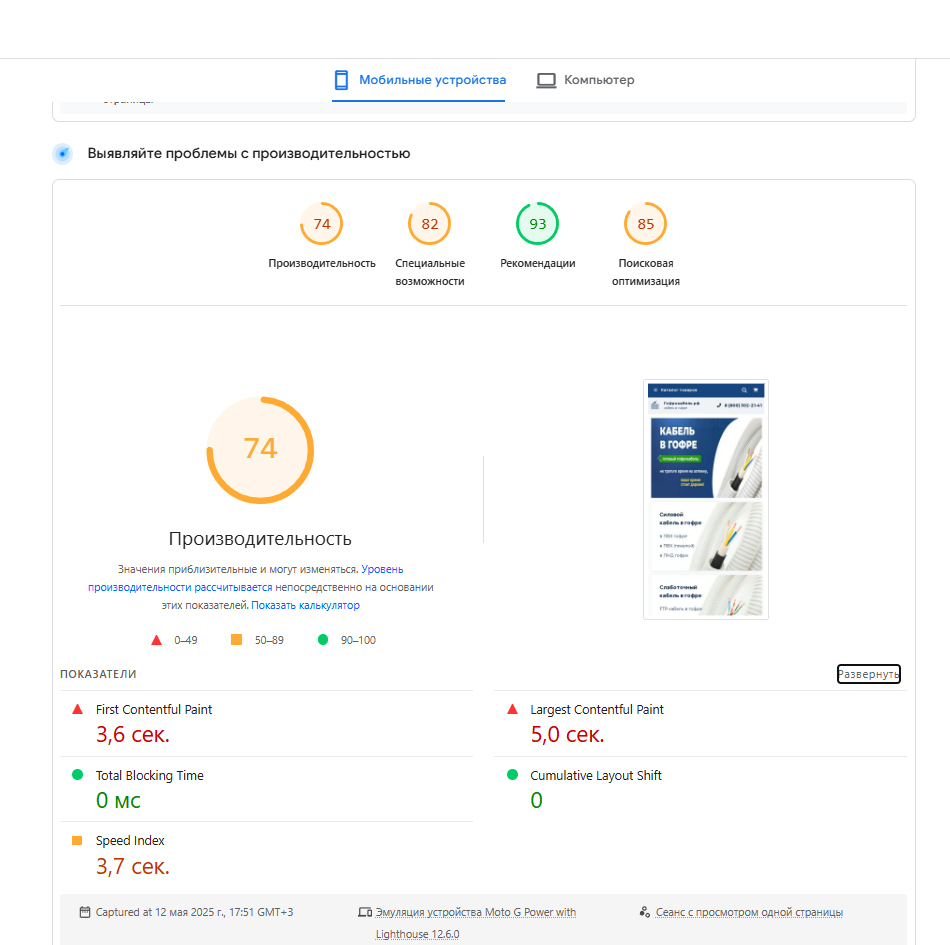Click the large 74 performance gauge
This screenshot has width=950, height=945.
point(260,449)
